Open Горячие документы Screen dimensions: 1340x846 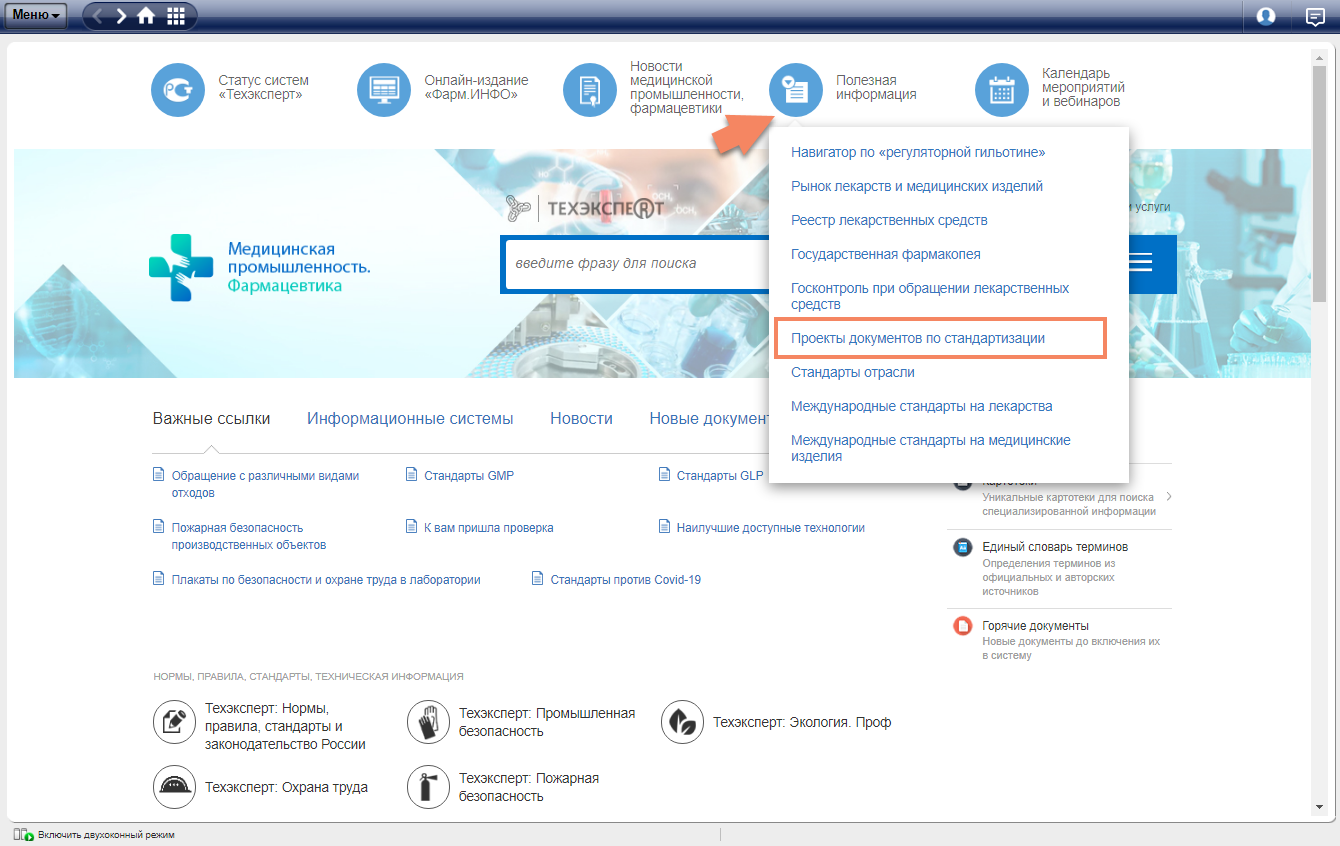tap(1035, 626)
